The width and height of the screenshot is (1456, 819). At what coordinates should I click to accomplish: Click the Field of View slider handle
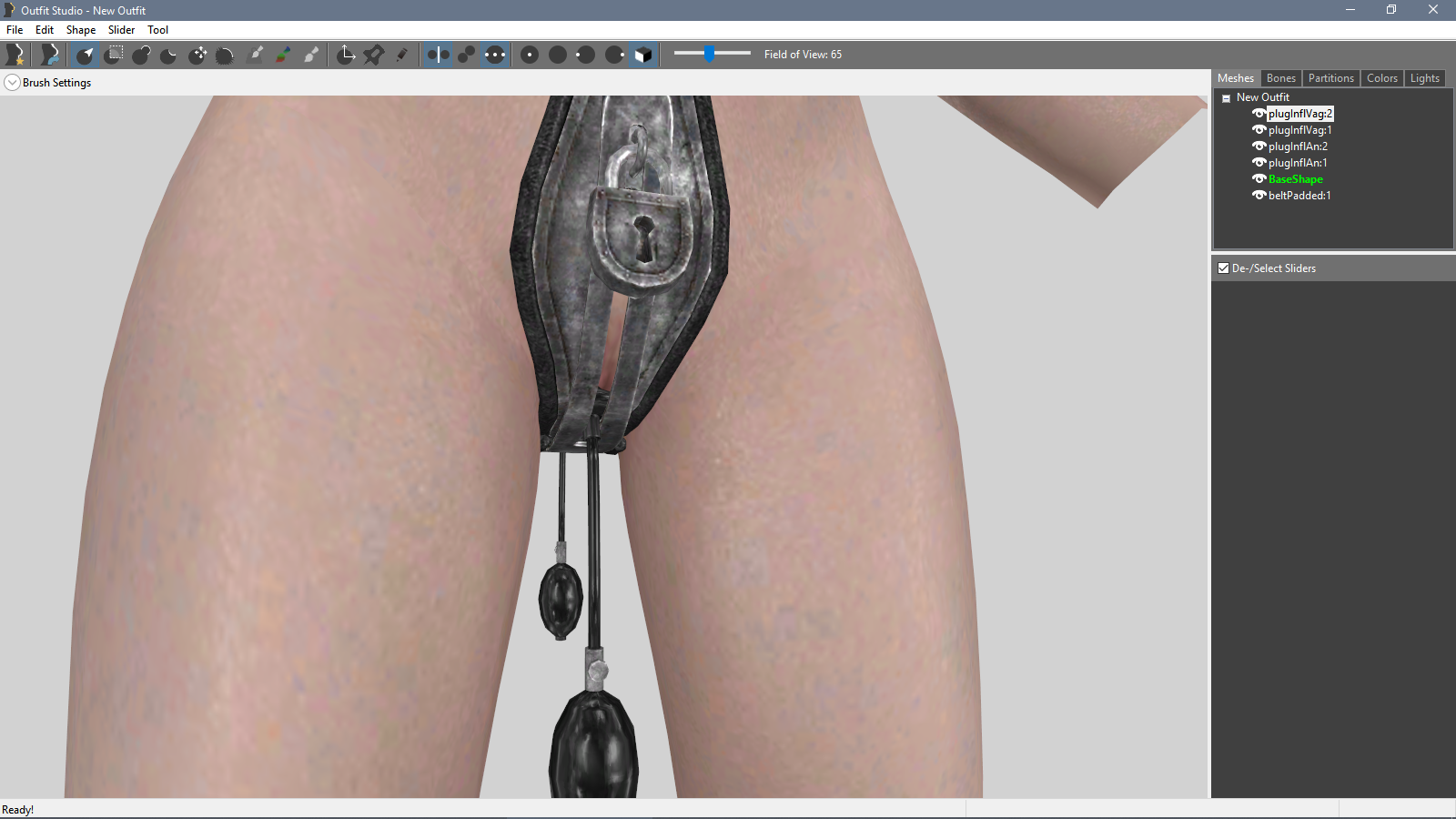pos(710,54)
